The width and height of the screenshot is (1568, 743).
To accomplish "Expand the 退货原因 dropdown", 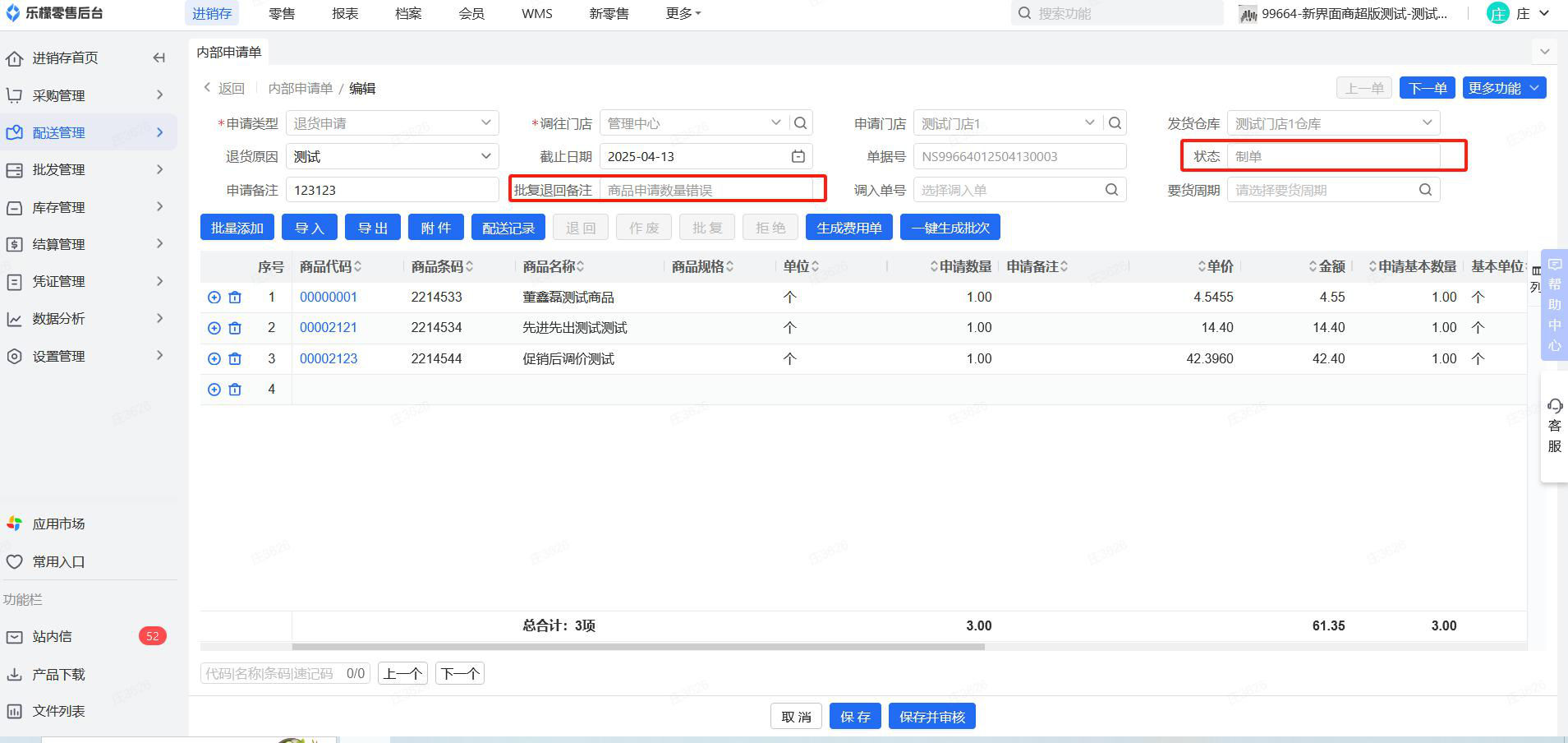I will click(x=485, y=156).
